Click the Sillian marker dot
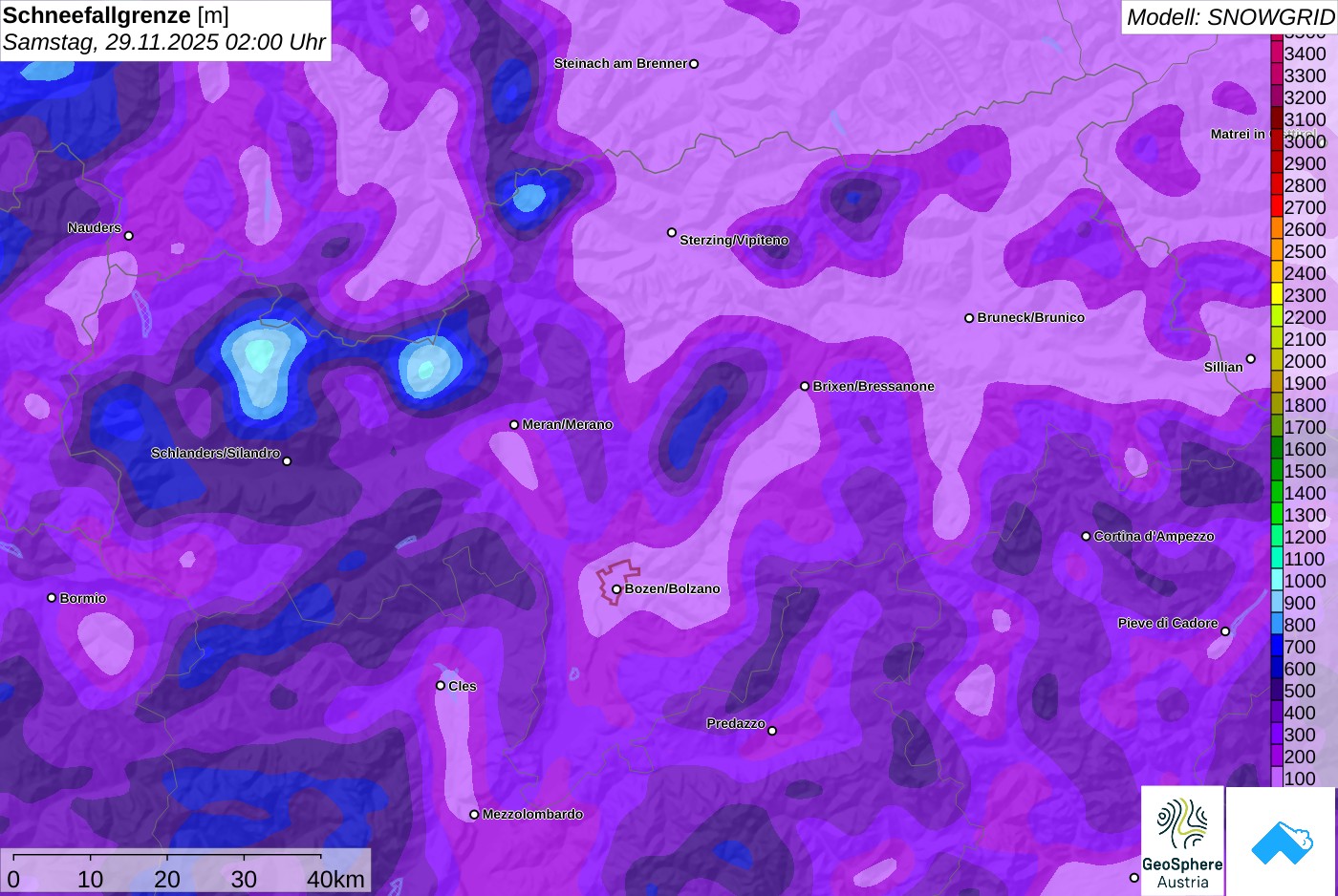This screenshot has width=1338, height=896. [x=1250, y=359]
